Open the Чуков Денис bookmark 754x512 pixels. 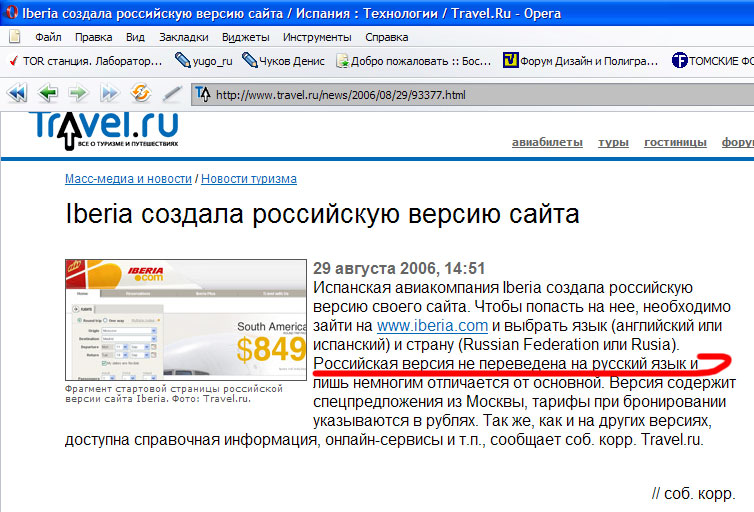tap(283, 61)
